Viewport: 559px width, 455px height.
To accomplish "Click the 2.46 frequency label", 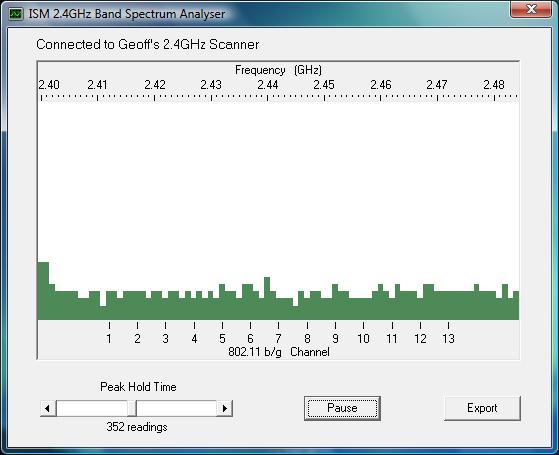I will pos(381,85).
